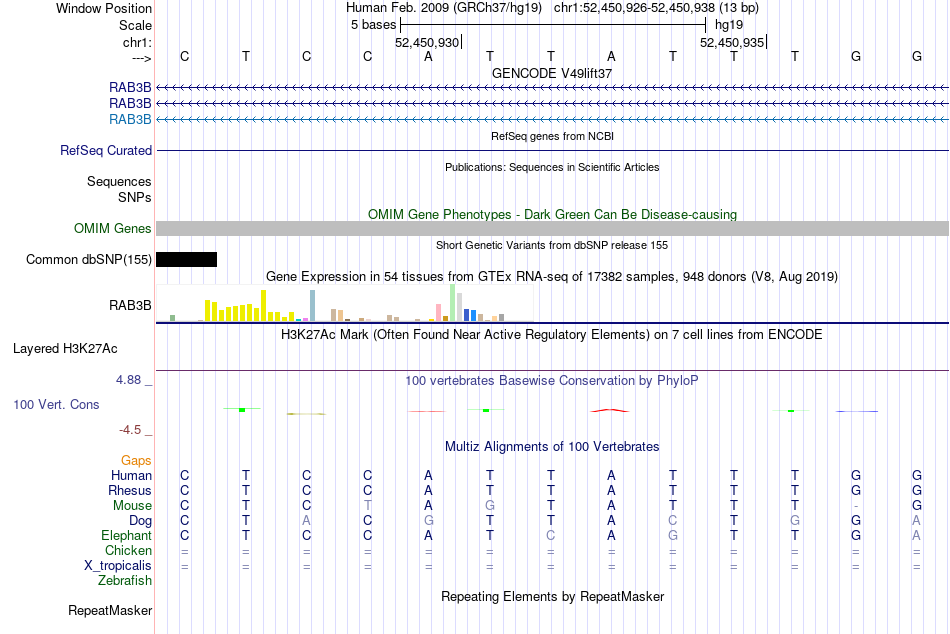Click the 4.88 PhyloP upper scale value
Viewport: 950px width, 634px height.
click(x=128, y=380)
